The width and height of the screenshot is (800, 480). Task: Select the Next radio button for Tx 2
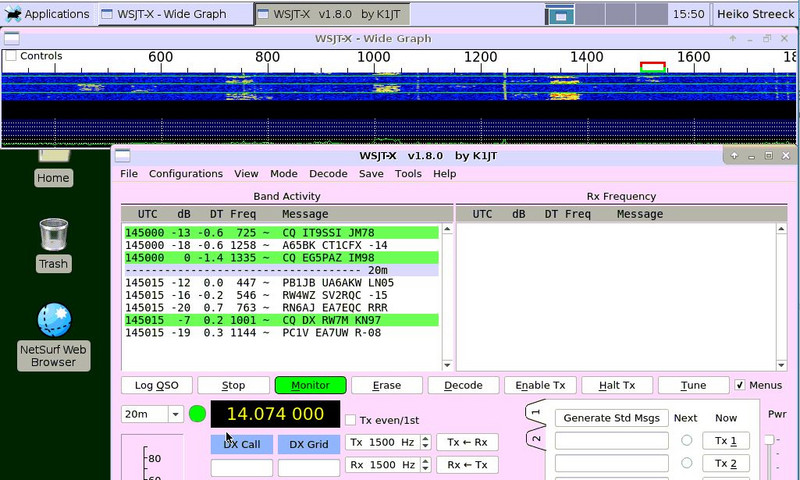point(687,463)
